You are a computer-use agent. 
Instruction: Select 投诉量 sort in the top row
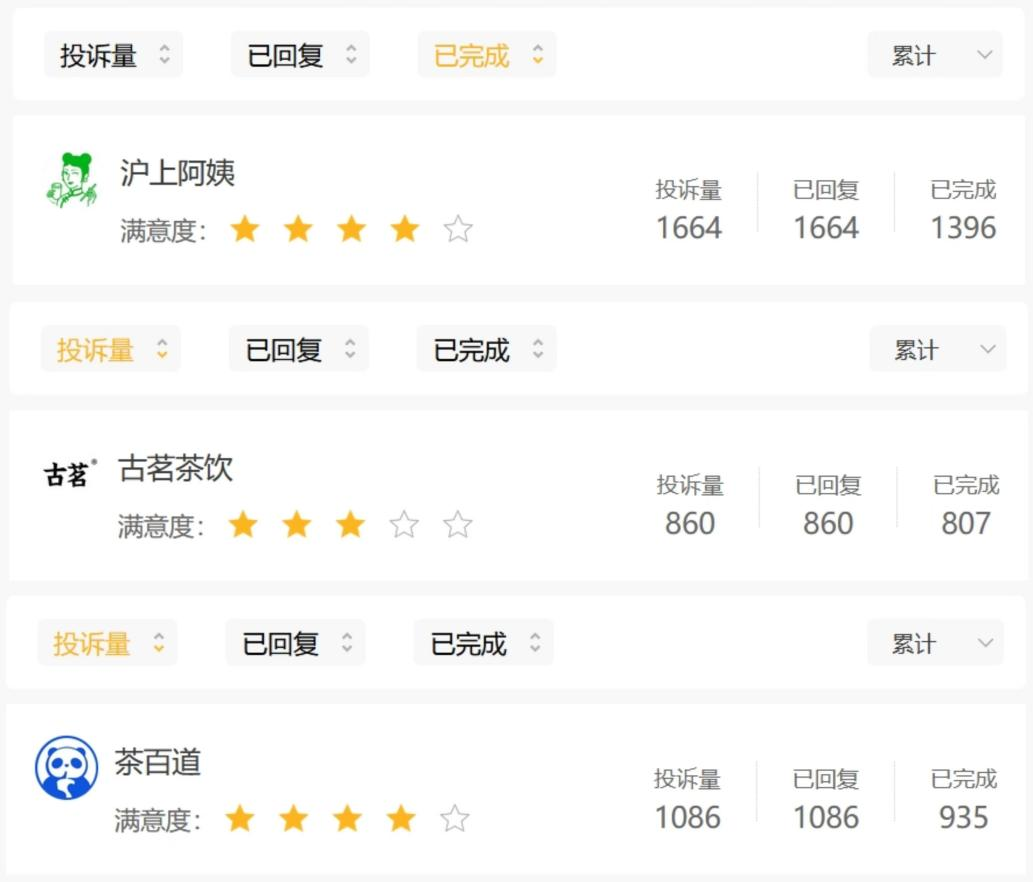click(x=113, y=55)
